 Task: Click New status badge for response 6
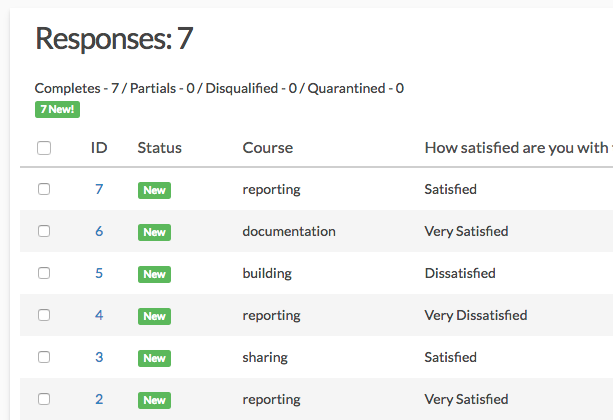pyautogui.click(x=154, y=232)
